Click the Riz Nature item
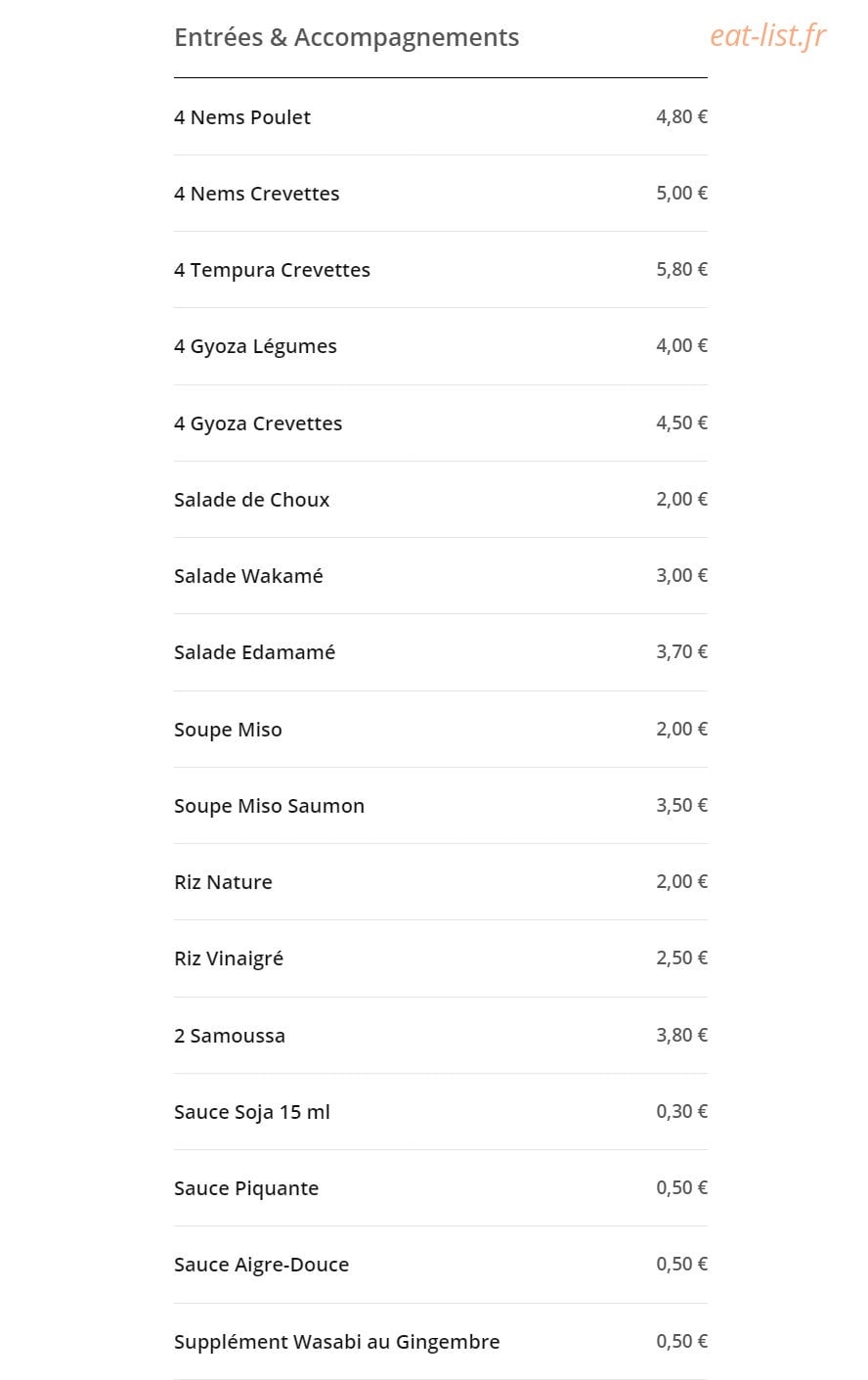The width and height of the screenshot is (868, 1380). click(x=440, y=881)
